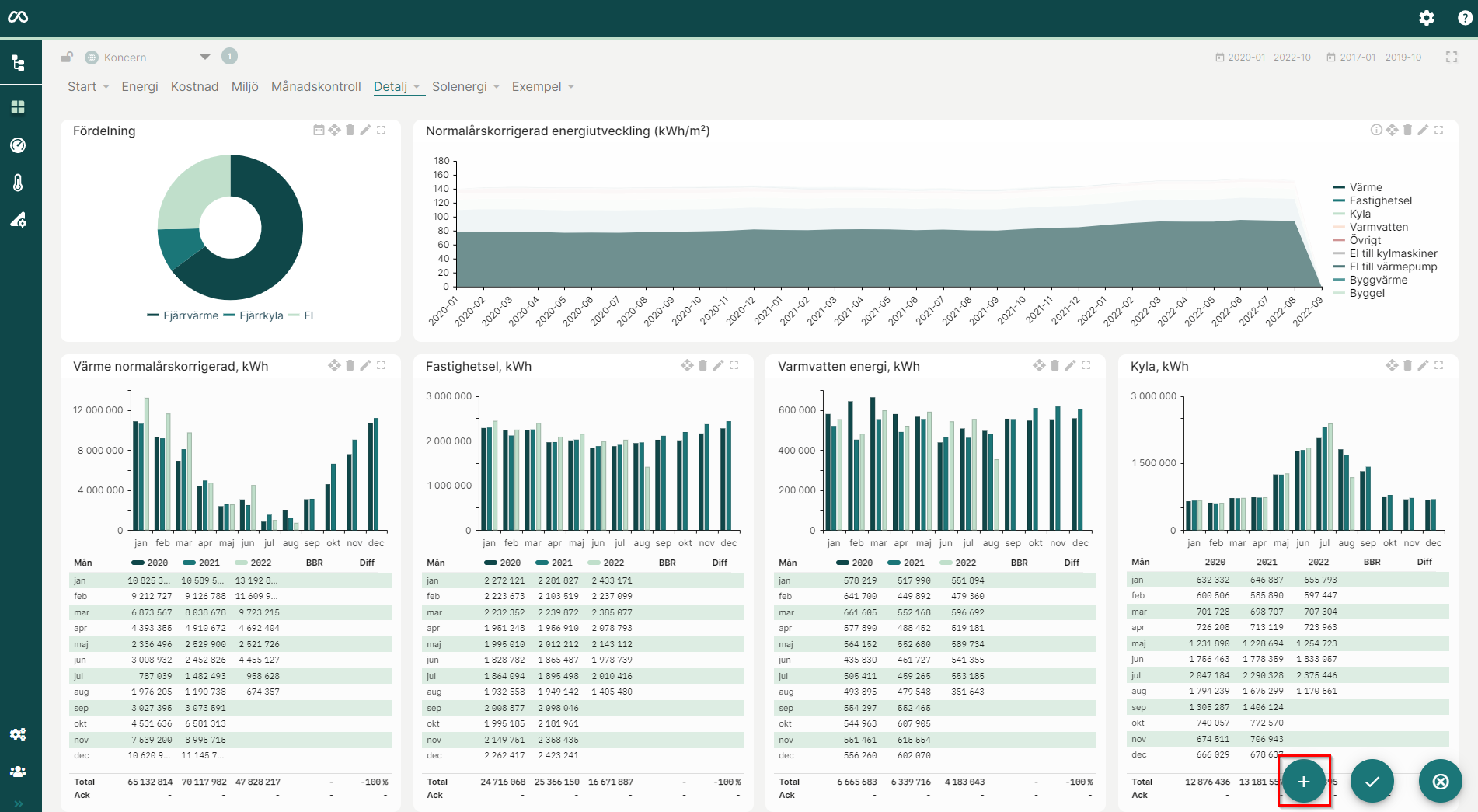Delete the Fördelning widget
The width and height of the screenshot is (1478, 812).
point(350,130)
